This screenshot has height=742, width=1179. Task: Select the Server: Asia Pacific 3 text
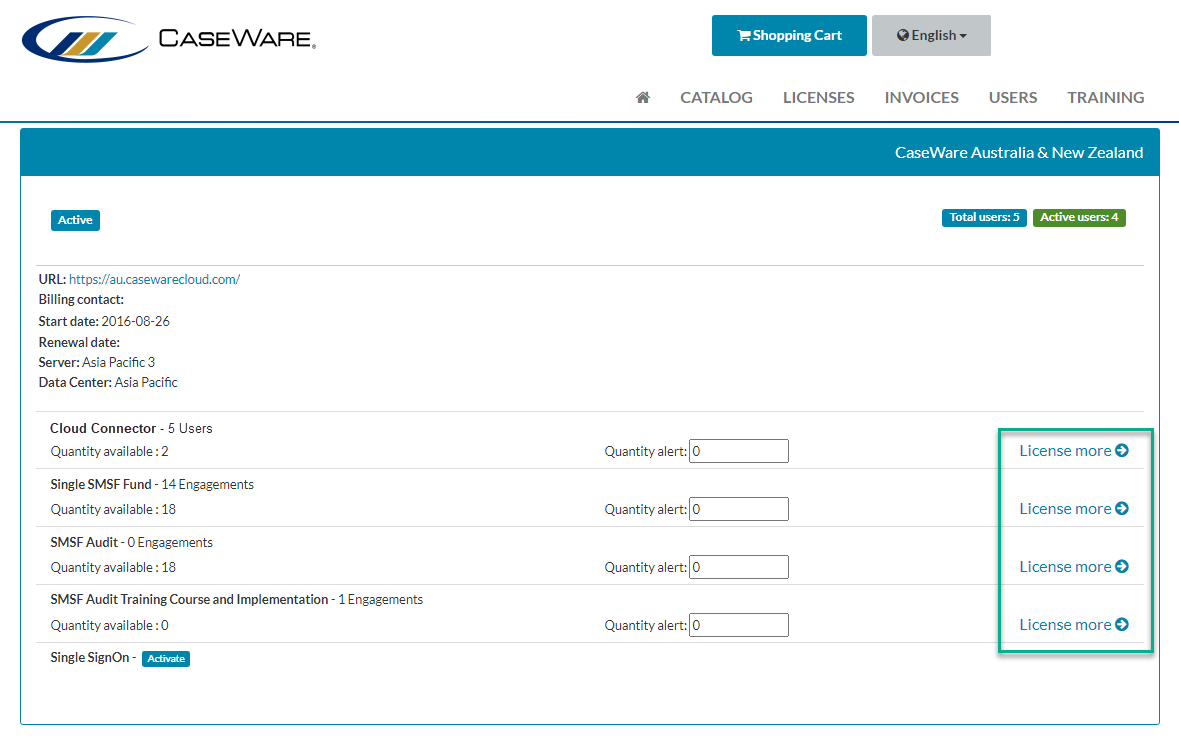click(x=96, y=362)
